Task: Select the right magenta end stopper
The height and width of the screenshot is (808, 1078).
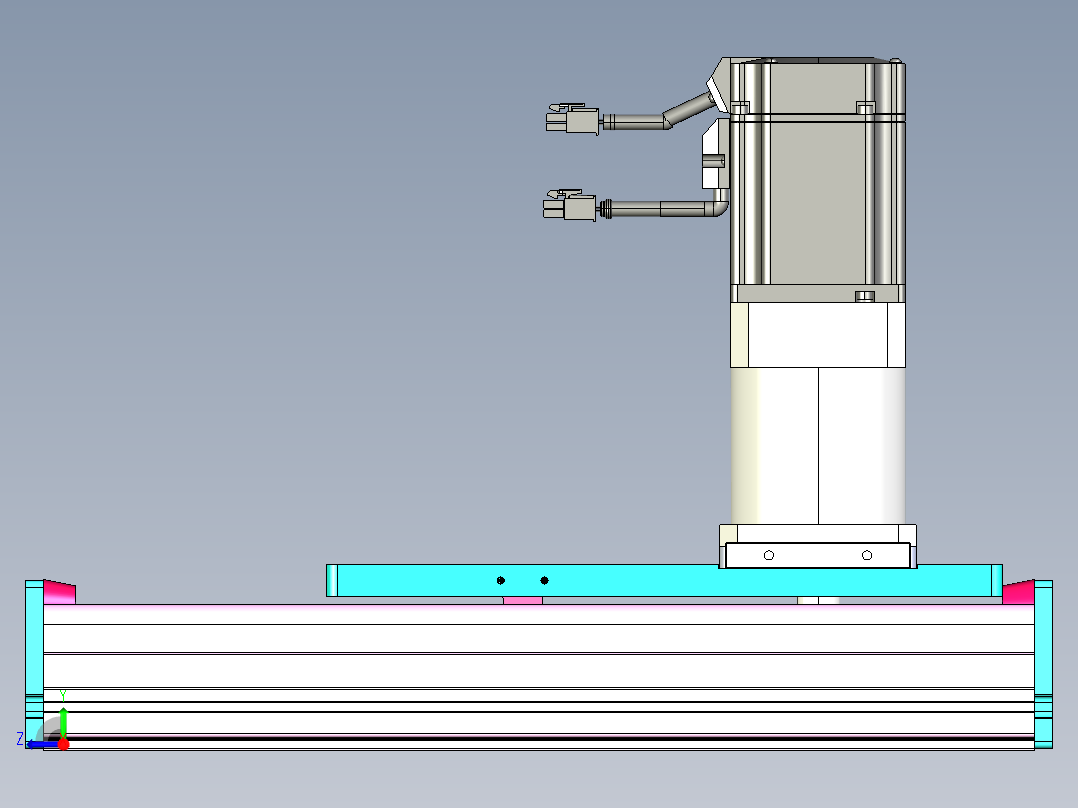Action: [x=1018, y=592]
